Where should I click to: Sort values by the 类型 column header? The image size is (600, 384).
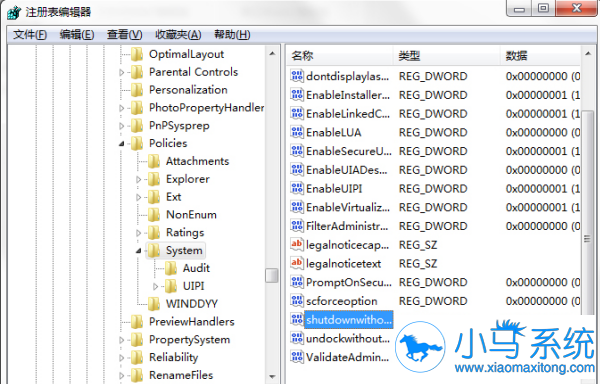point(447,56)
